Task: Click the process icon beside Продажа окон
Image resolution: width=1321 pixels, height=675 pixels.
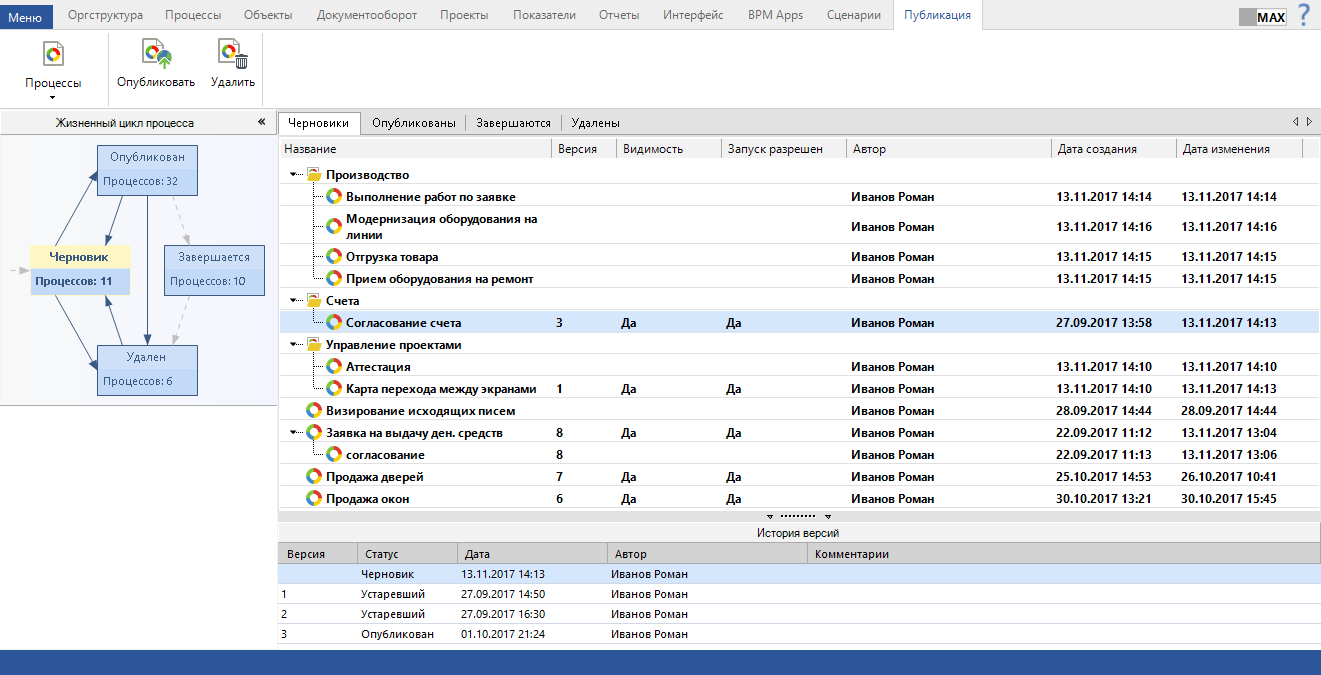Action: click(314, 499)
